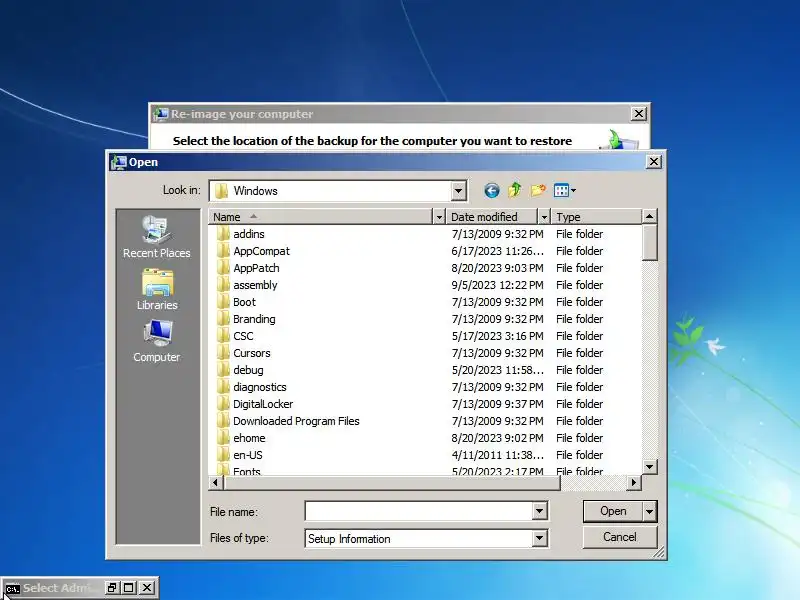Click the 7/13/2009 9:37 PM date cell
This screenshot has height=600, width=800.
pos(497,404)
